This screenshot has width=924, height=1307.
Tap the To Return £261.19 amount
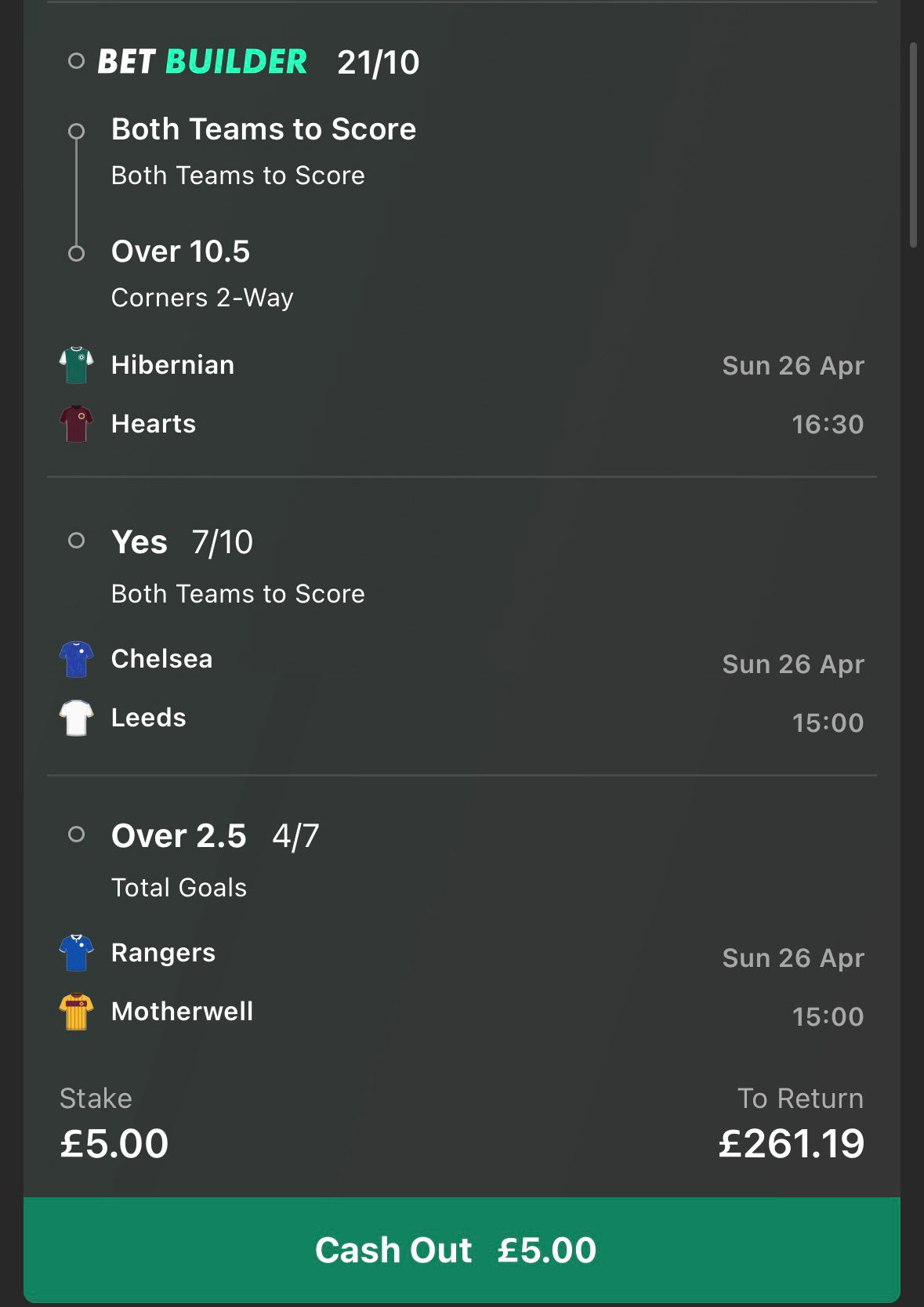click(791, 1143)
